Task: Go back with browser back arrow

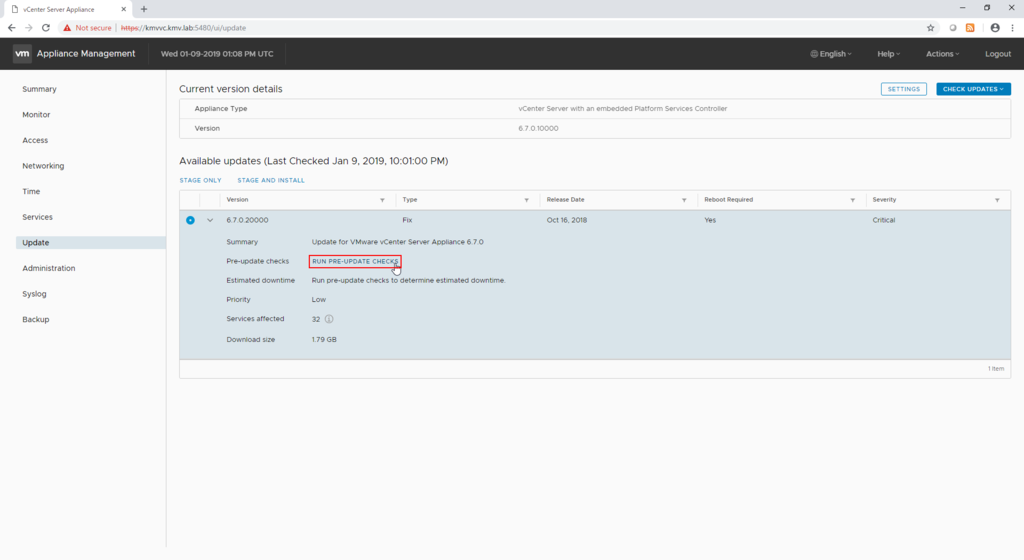Action: tap(11, 28)
